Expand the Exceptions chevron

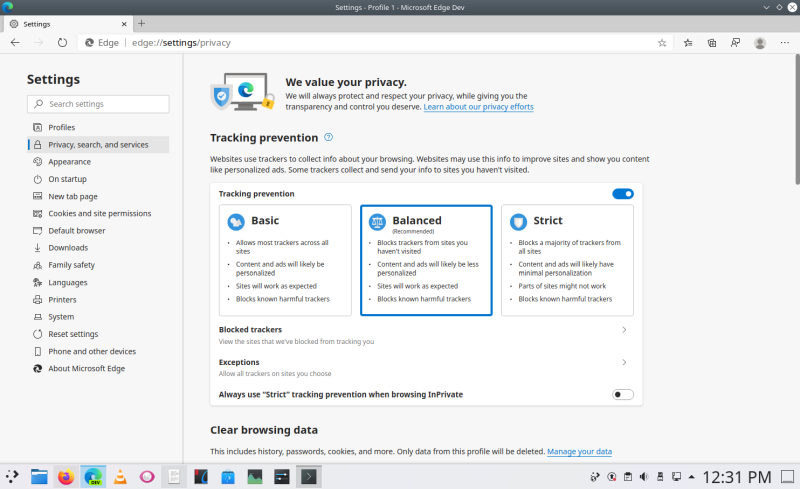624,362
